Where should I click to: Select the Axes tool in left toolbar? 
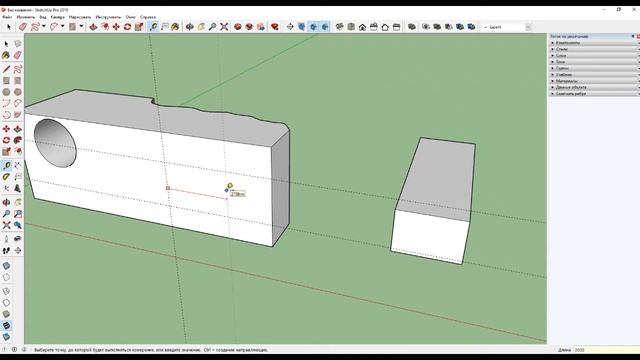[6, 188]
